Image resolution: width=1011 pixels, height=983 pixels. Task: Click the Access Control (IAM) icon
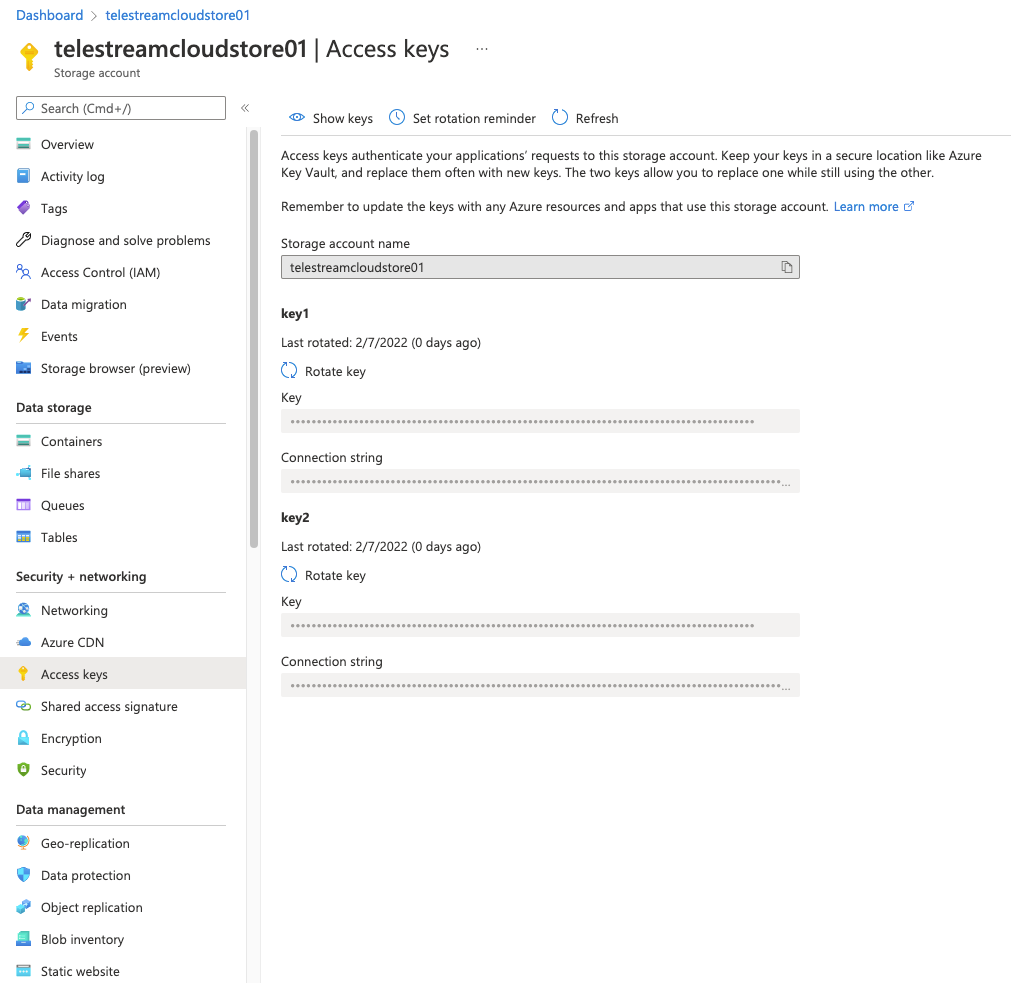(23, 272)
